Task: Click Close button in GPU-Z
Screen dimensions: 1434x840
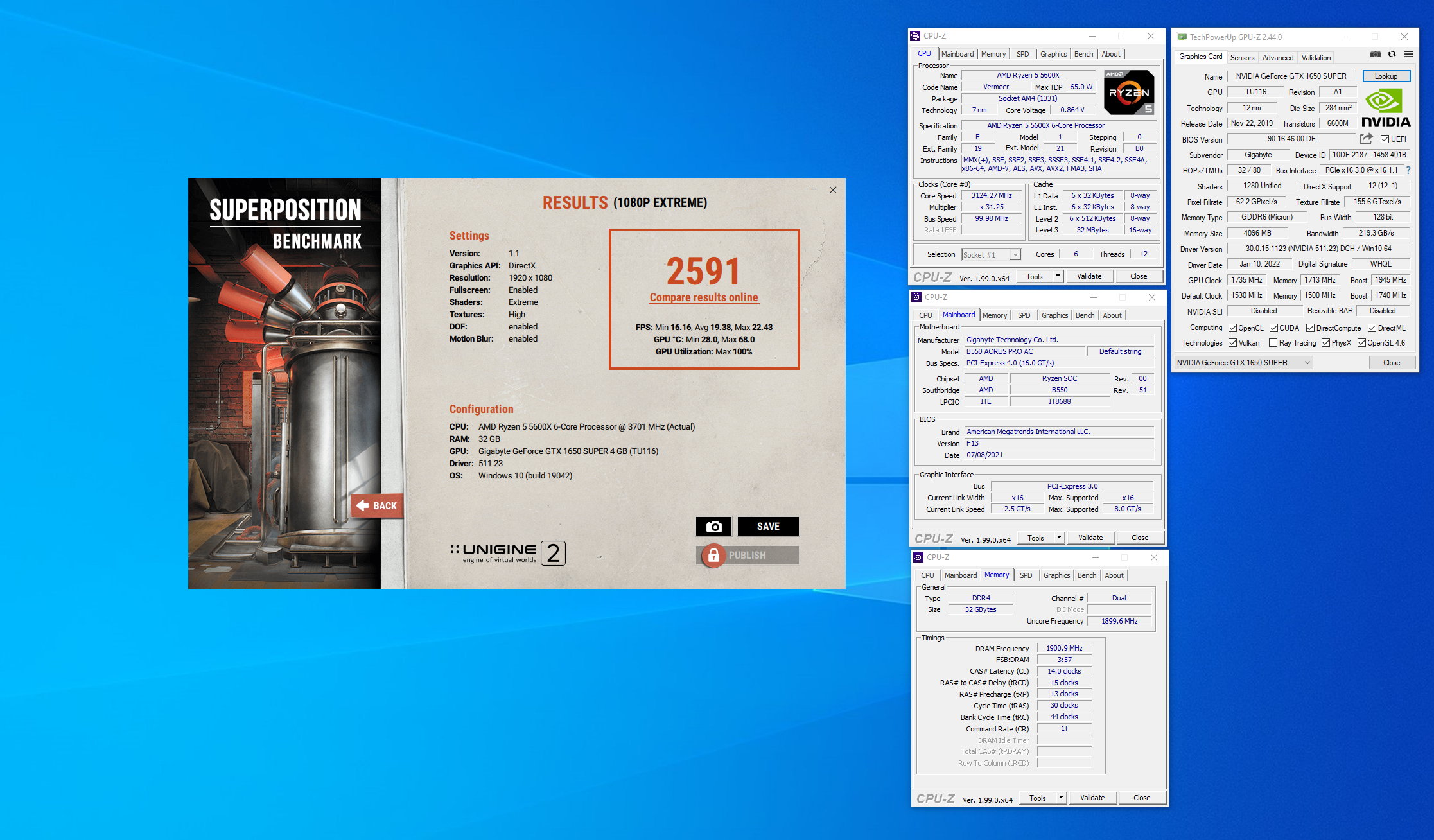Action: coord(1392,363)
